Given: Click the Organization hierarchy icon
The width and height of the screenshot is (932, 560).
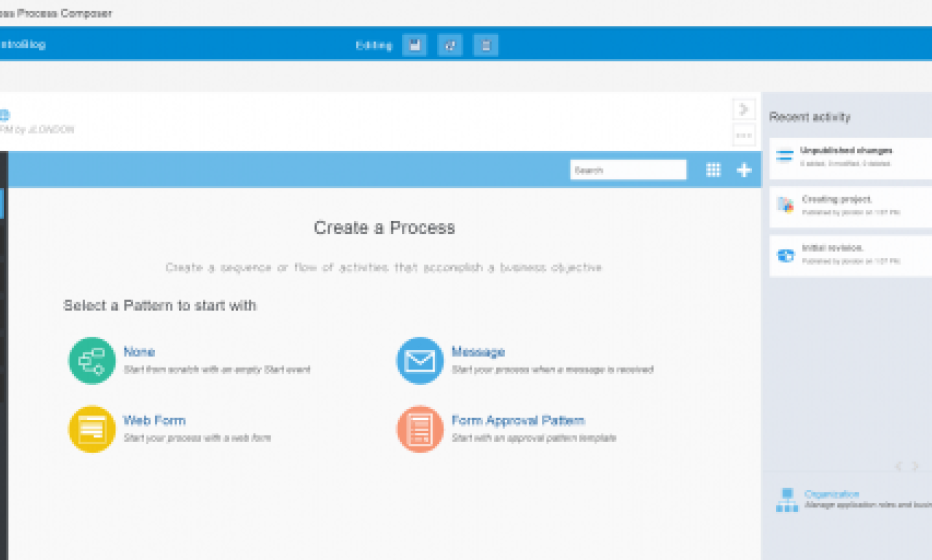Looking at the screenshot, I should pos(787,500).
